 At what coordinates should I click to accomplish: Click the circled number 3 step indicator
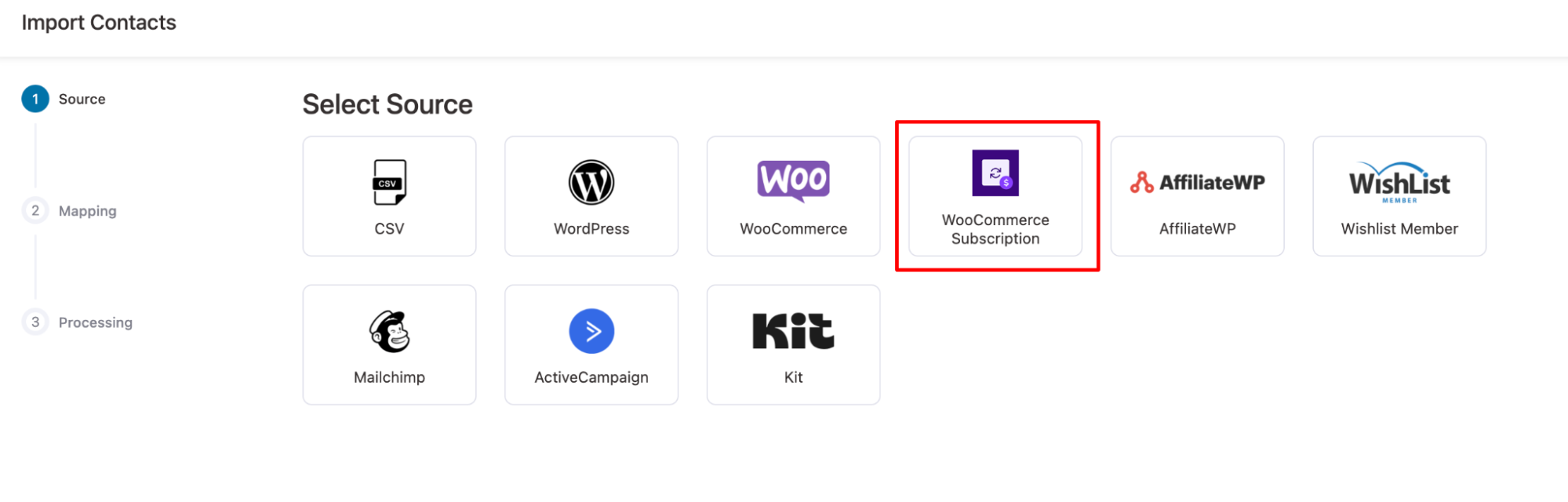click(35, 322)
